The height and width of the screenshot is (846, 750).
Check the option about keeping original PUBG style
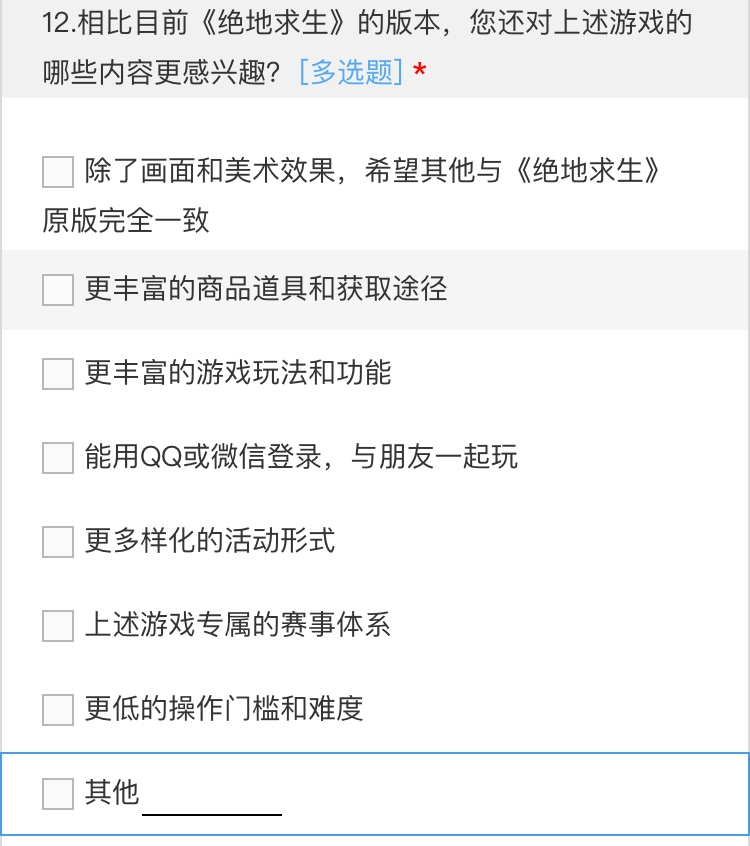57,172
